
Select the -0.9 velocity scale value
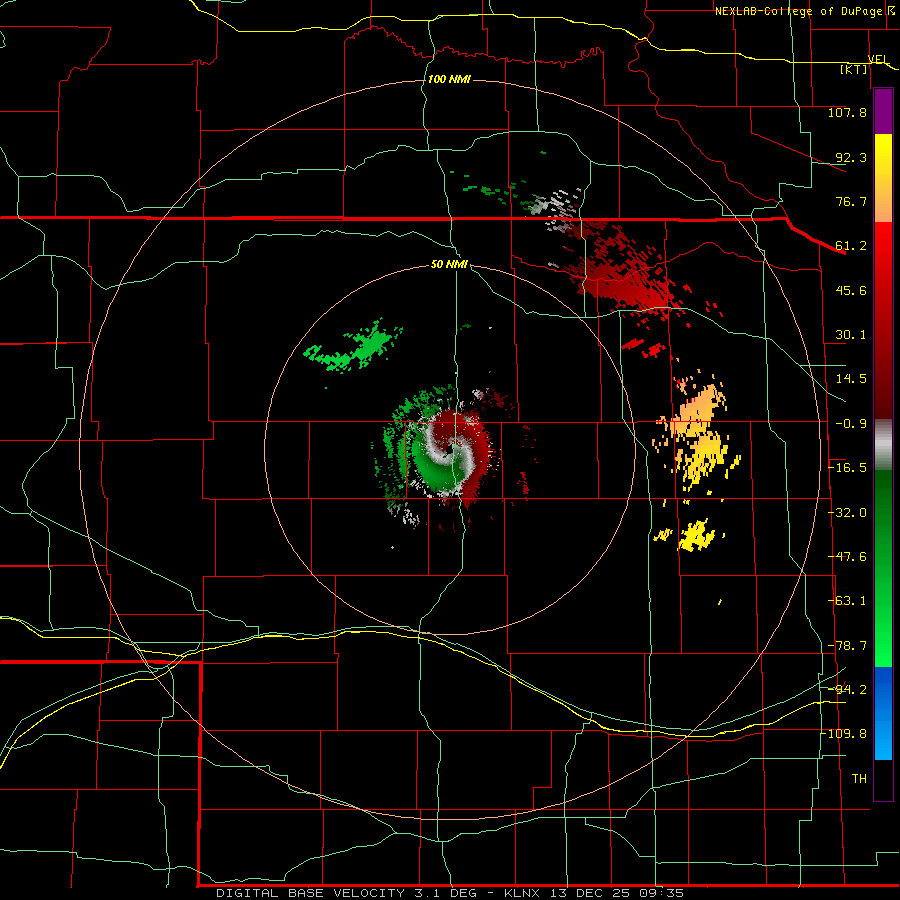pyautogui.click(x=851, y=424)
